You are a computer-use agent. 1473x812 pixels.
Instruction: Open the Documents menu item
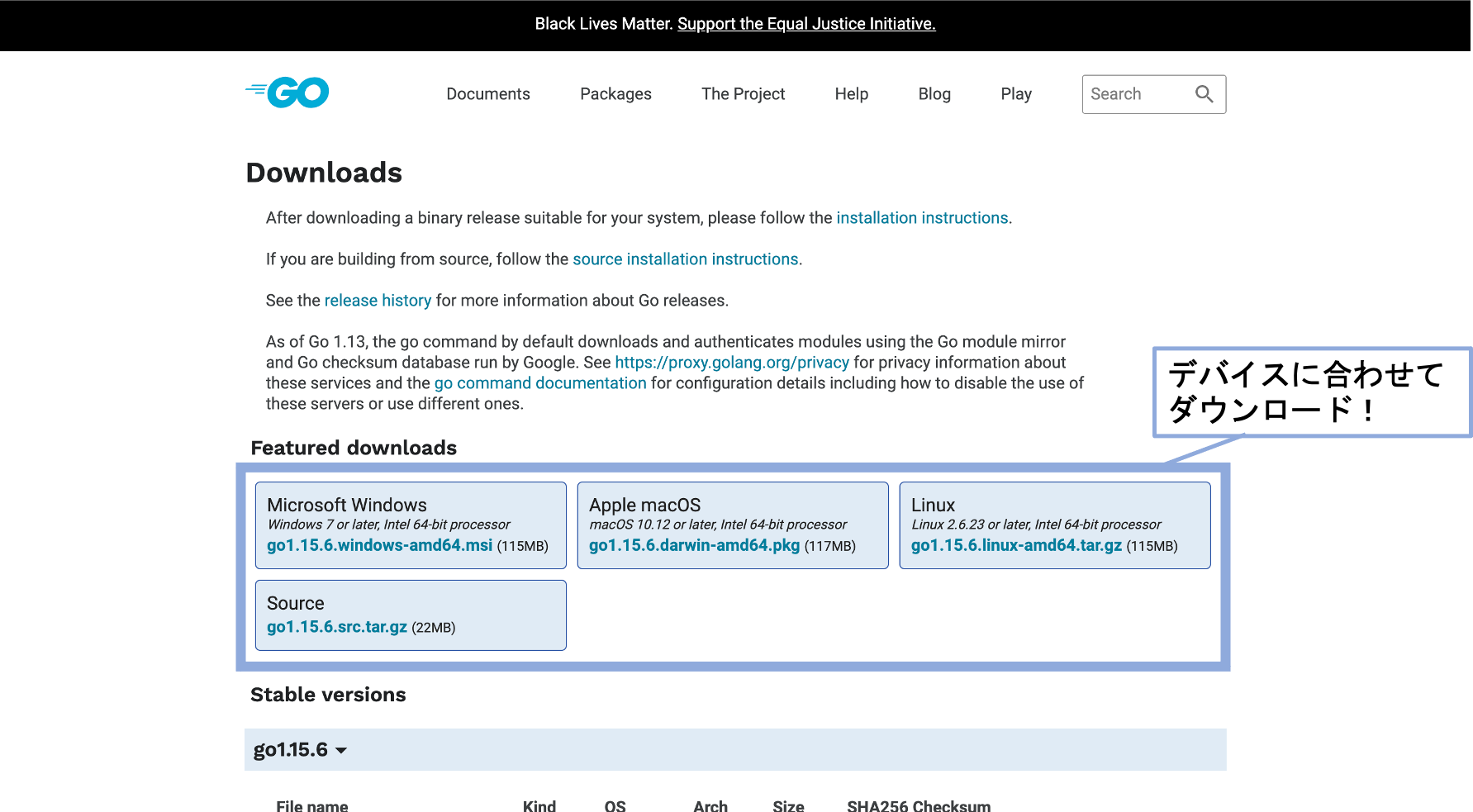coord(488,94)
